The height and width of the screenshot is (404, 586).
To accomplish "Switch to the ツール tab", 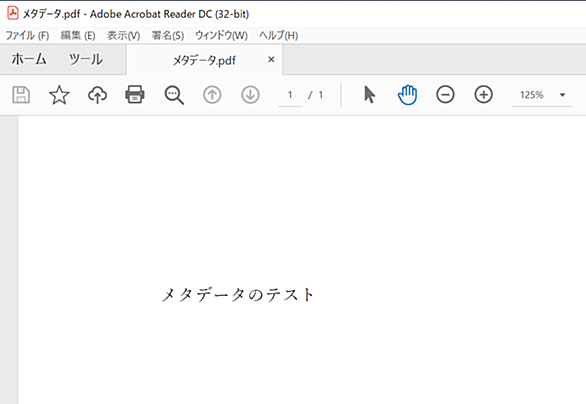I will (86, 59).
